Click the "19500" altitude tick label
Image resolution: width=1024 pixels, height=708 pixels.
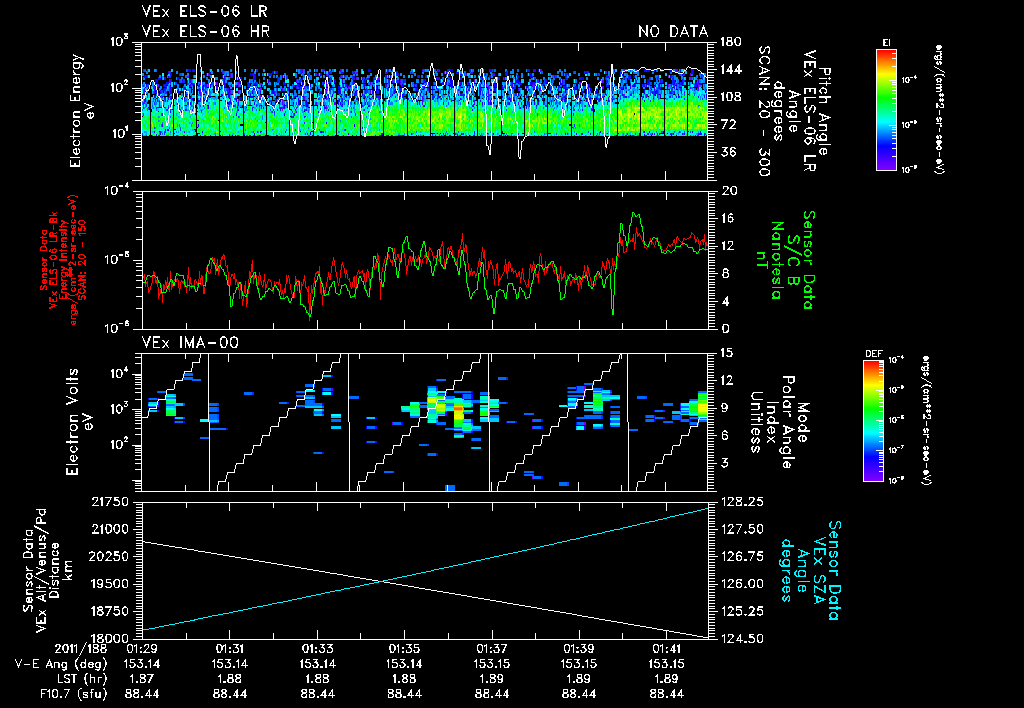(x=109, y=584)
